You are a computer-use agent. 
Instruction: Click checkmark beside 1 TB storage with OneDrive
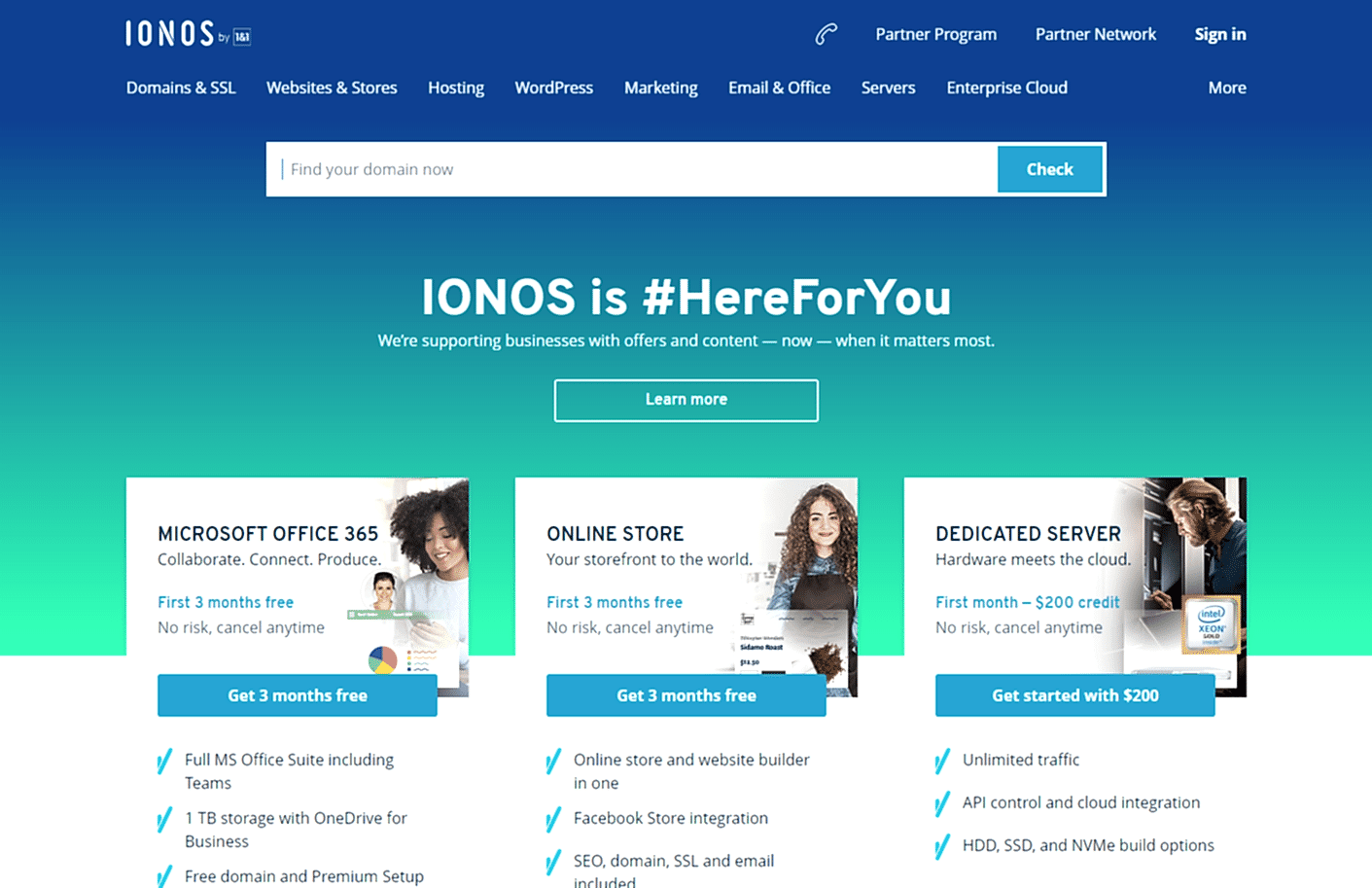pyautogui.click(x=164, y=820)
